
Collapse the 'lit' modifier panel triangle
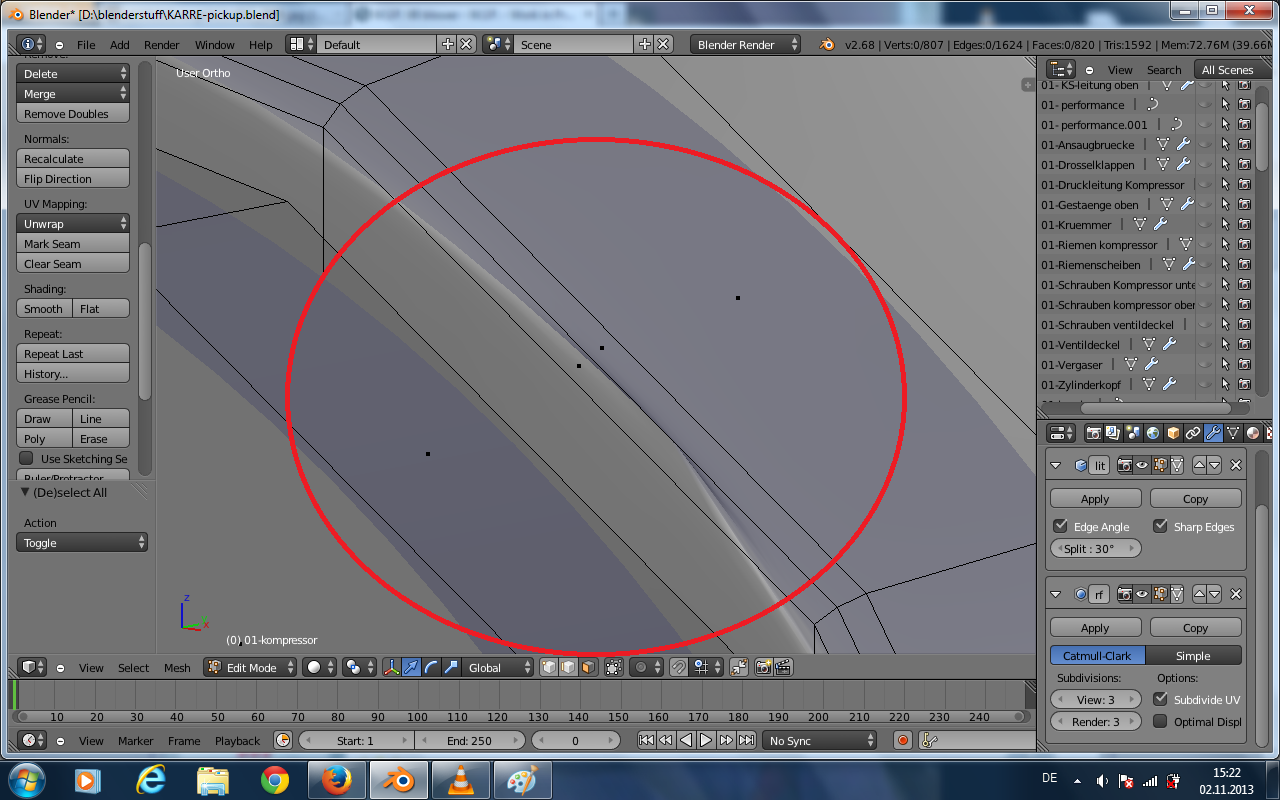1056,465
